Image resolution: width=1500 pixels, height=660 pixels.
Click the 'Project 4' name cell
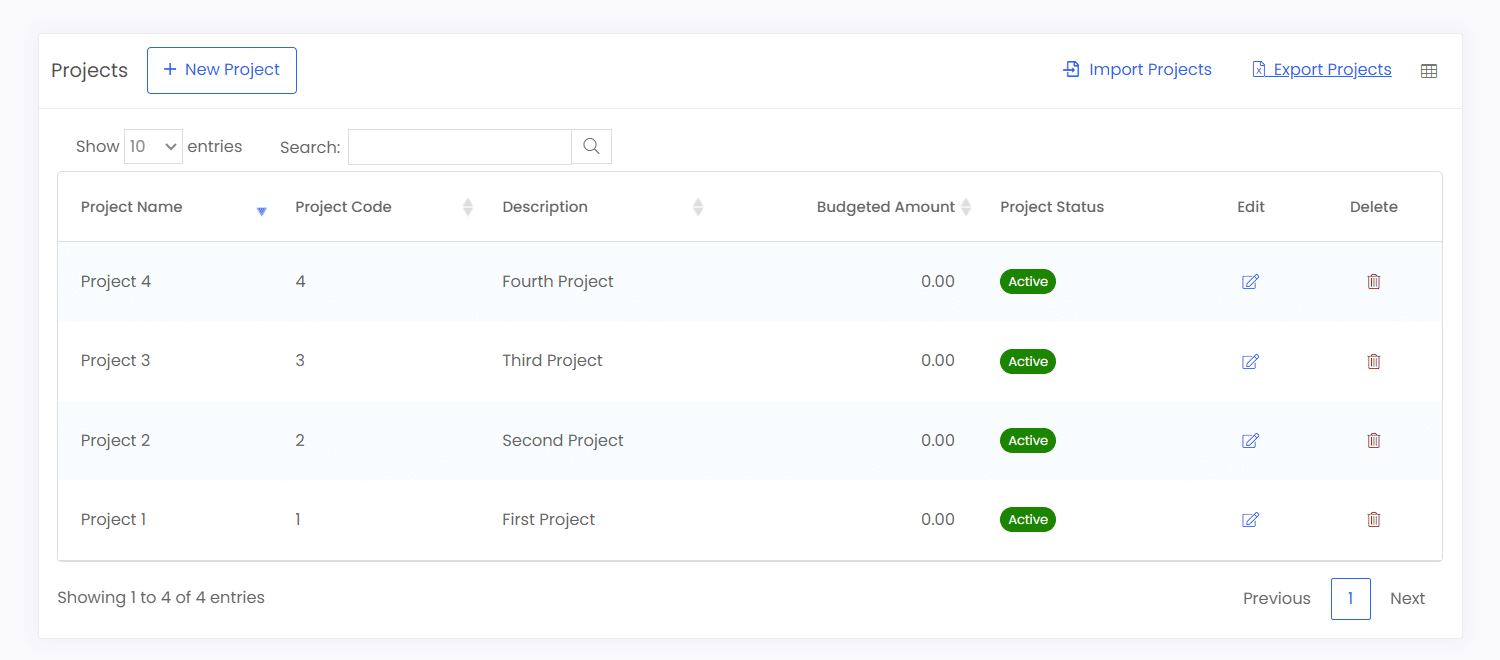(116, 282)
